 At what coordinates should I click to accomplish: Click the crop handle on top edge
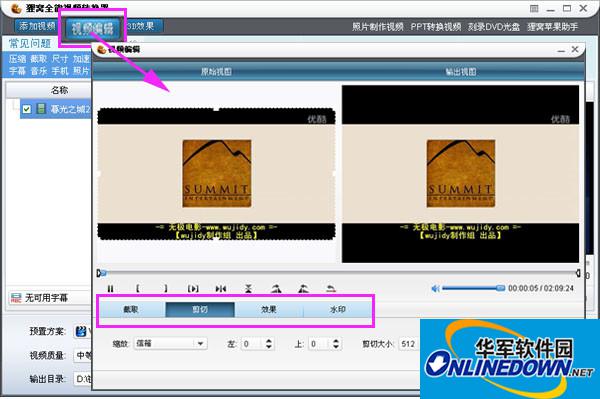pos(216,109)
